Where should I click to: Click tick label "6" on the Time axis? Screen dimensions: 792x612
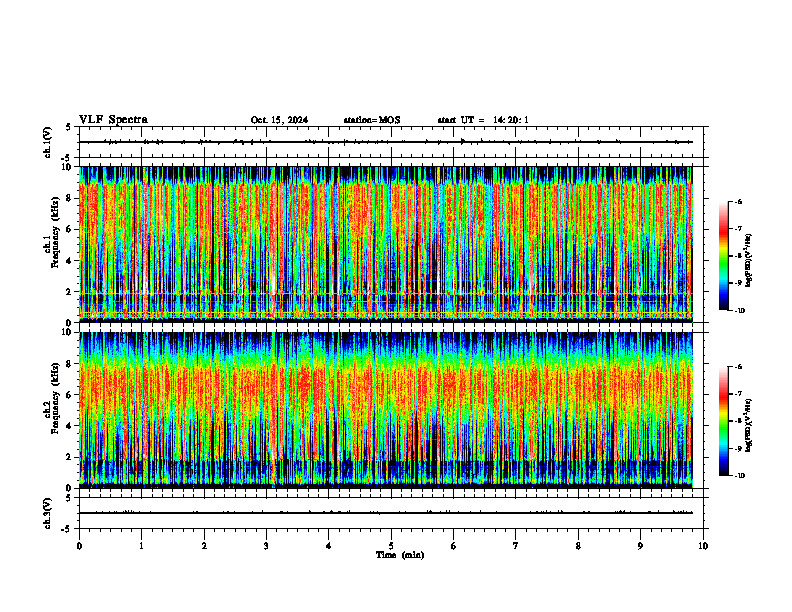(x=454, y=546)
